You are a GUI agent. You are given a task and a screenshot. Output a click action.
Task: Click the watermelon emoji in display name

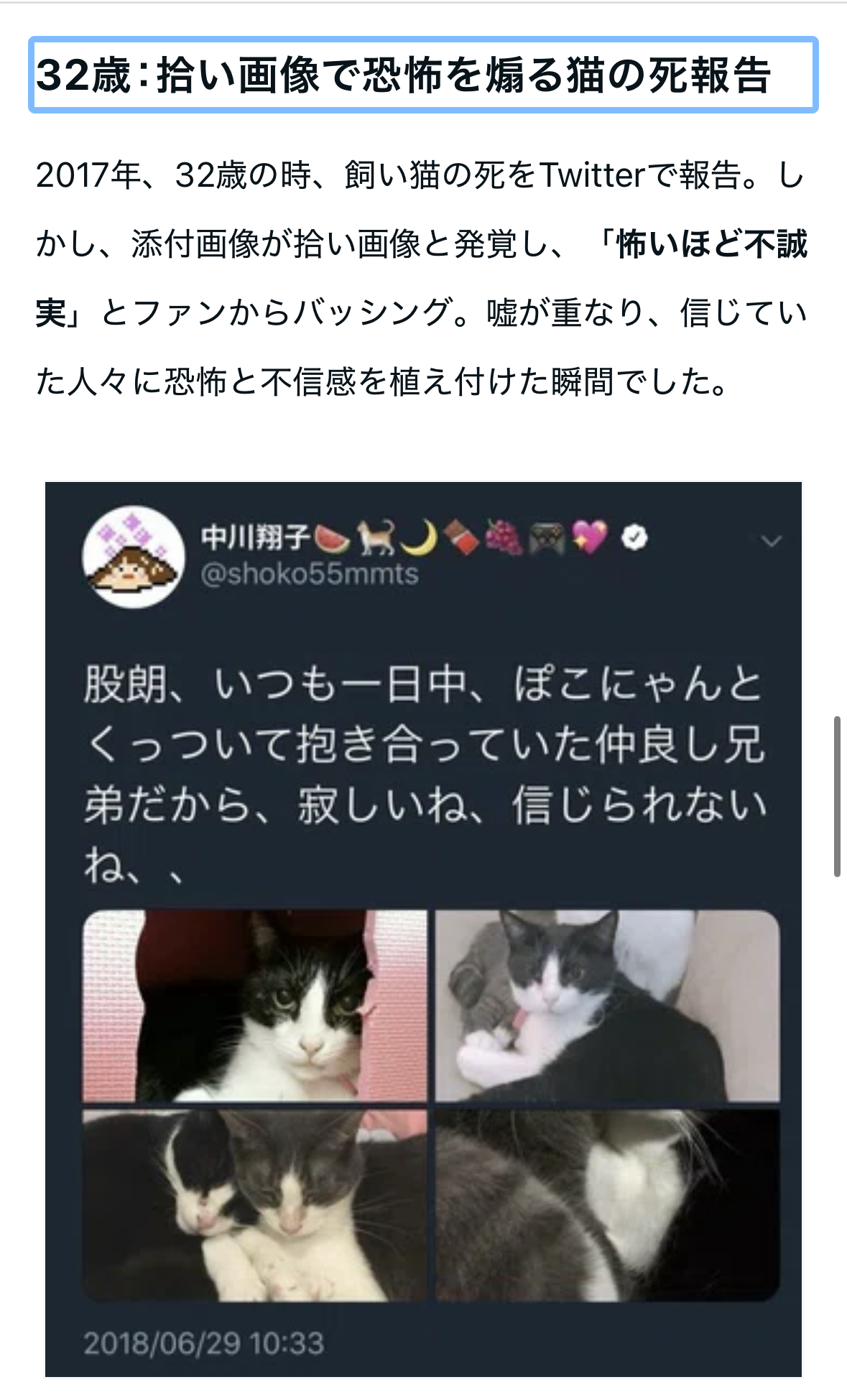tap(333, 539)
